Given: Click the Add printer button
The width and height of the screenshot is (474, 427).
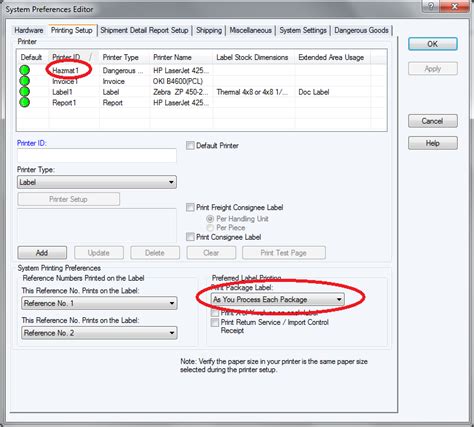Looking at the screenshot, I should tap(42, 253).
